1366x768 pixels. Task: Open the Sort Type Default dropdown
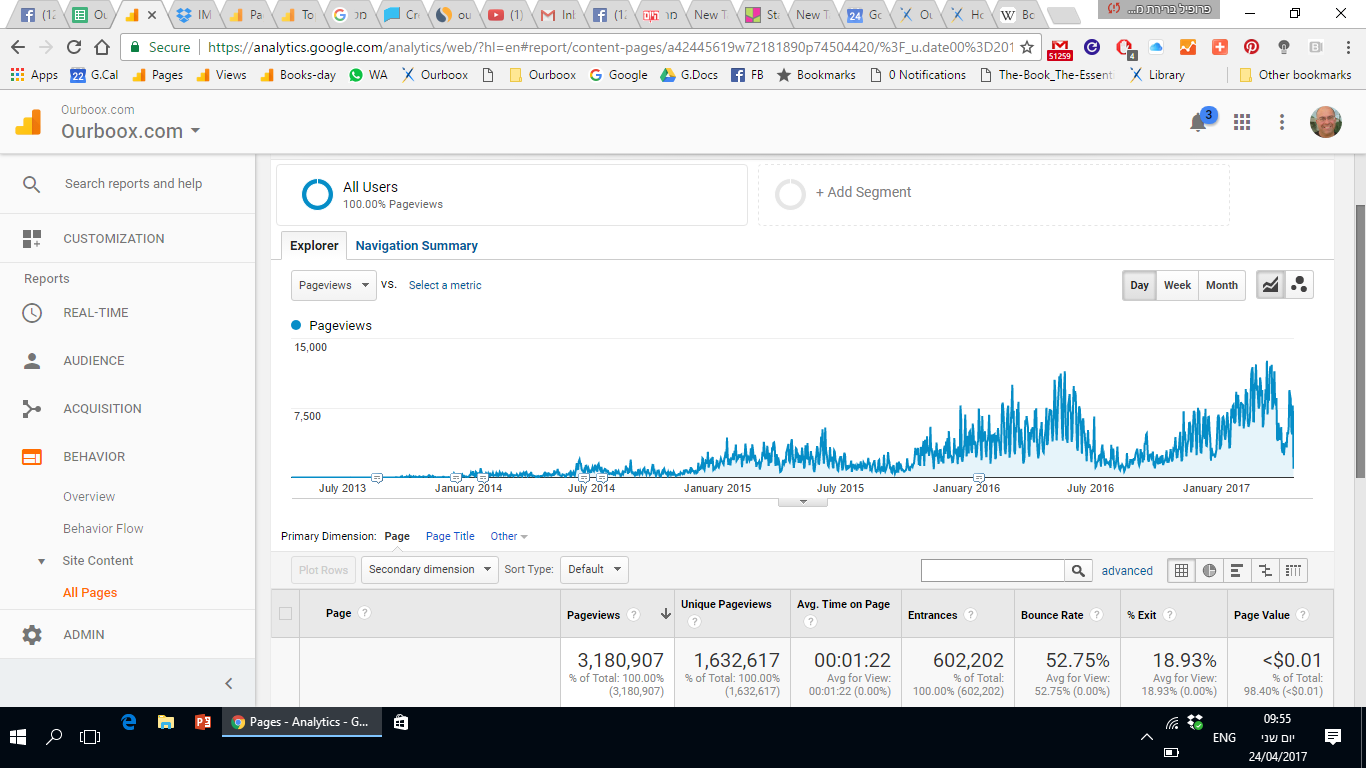594,570
